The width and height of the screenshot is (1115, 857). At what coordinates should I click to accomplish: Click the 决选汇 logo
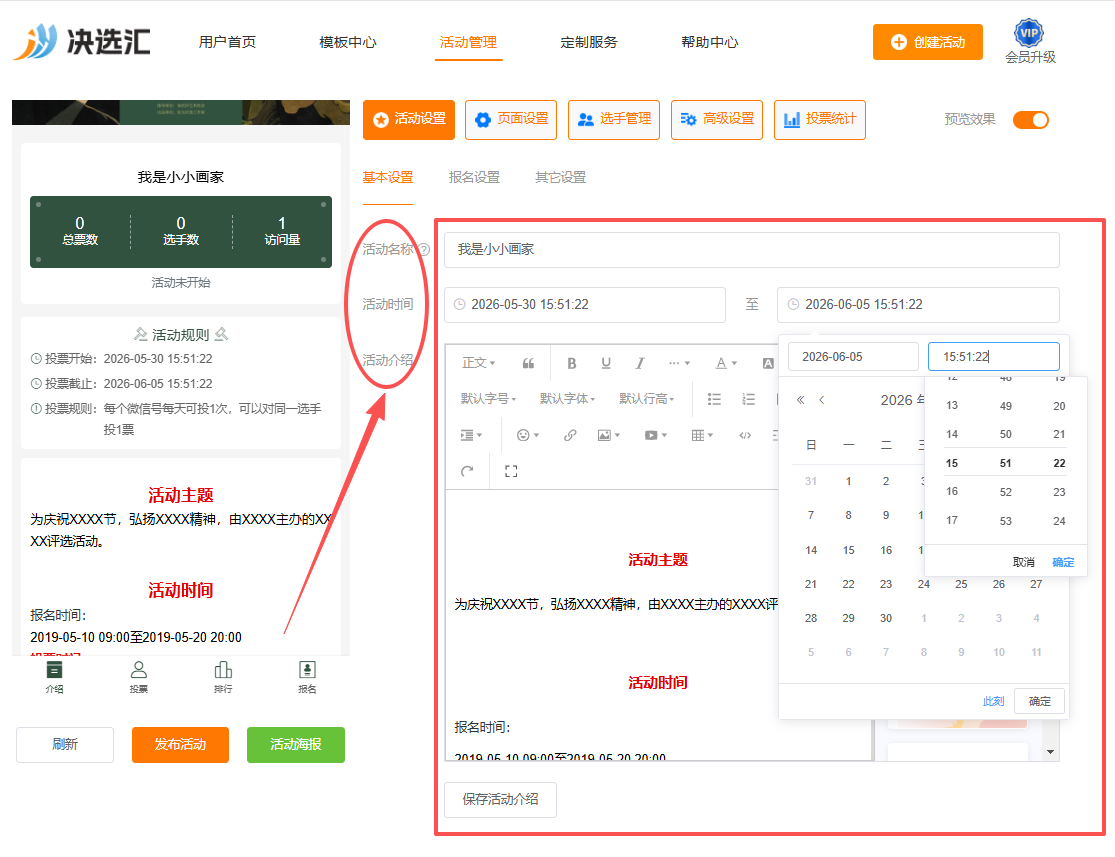tap(82, 41)
